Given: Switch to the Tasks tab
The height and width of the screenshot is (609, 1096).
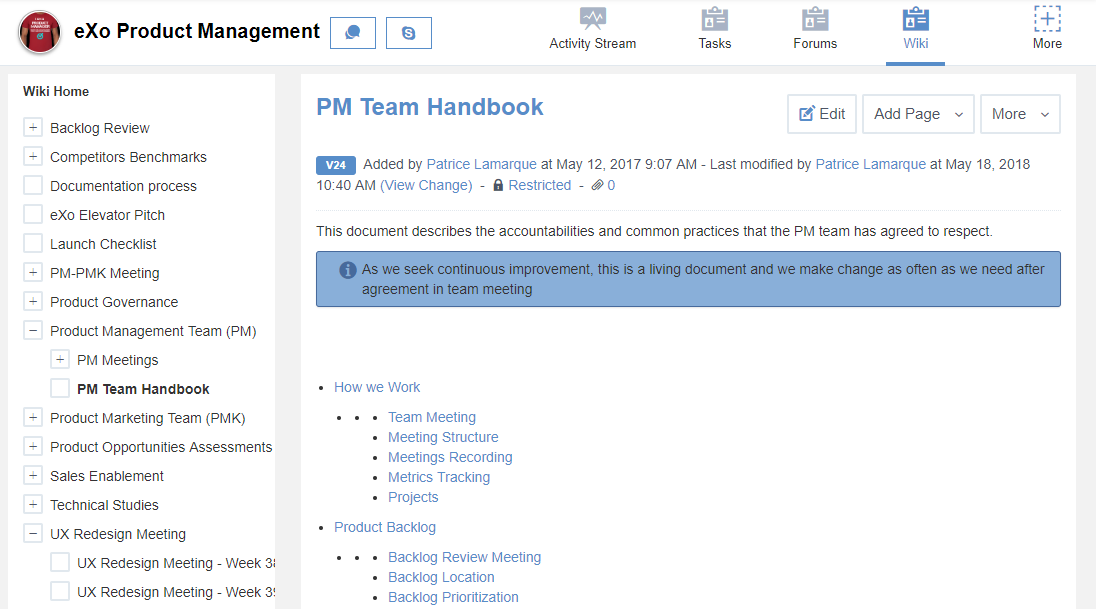Looking at the screenshot, I should pos(714,29).
